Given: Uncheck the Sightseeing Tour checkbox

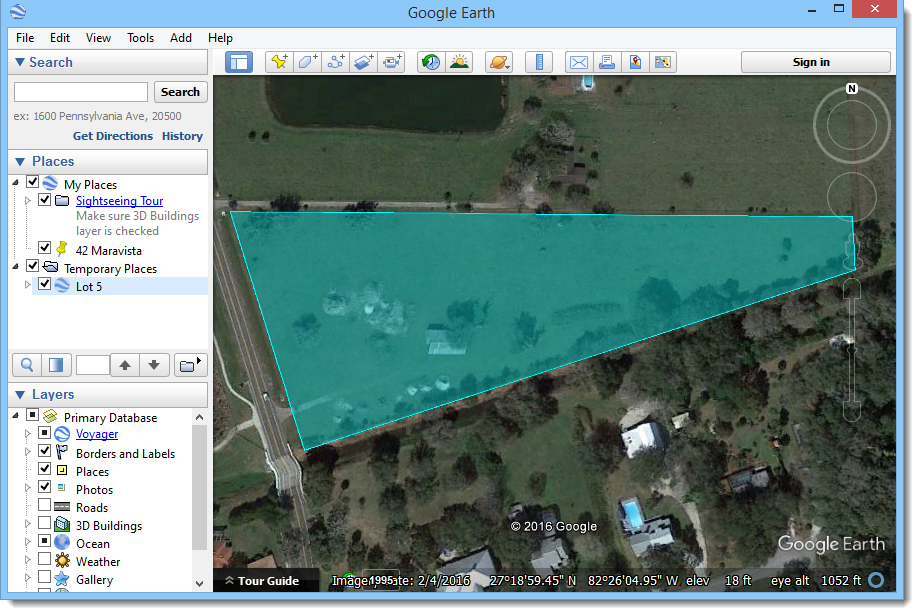Looking at the screenshot, I should point(45,199).
